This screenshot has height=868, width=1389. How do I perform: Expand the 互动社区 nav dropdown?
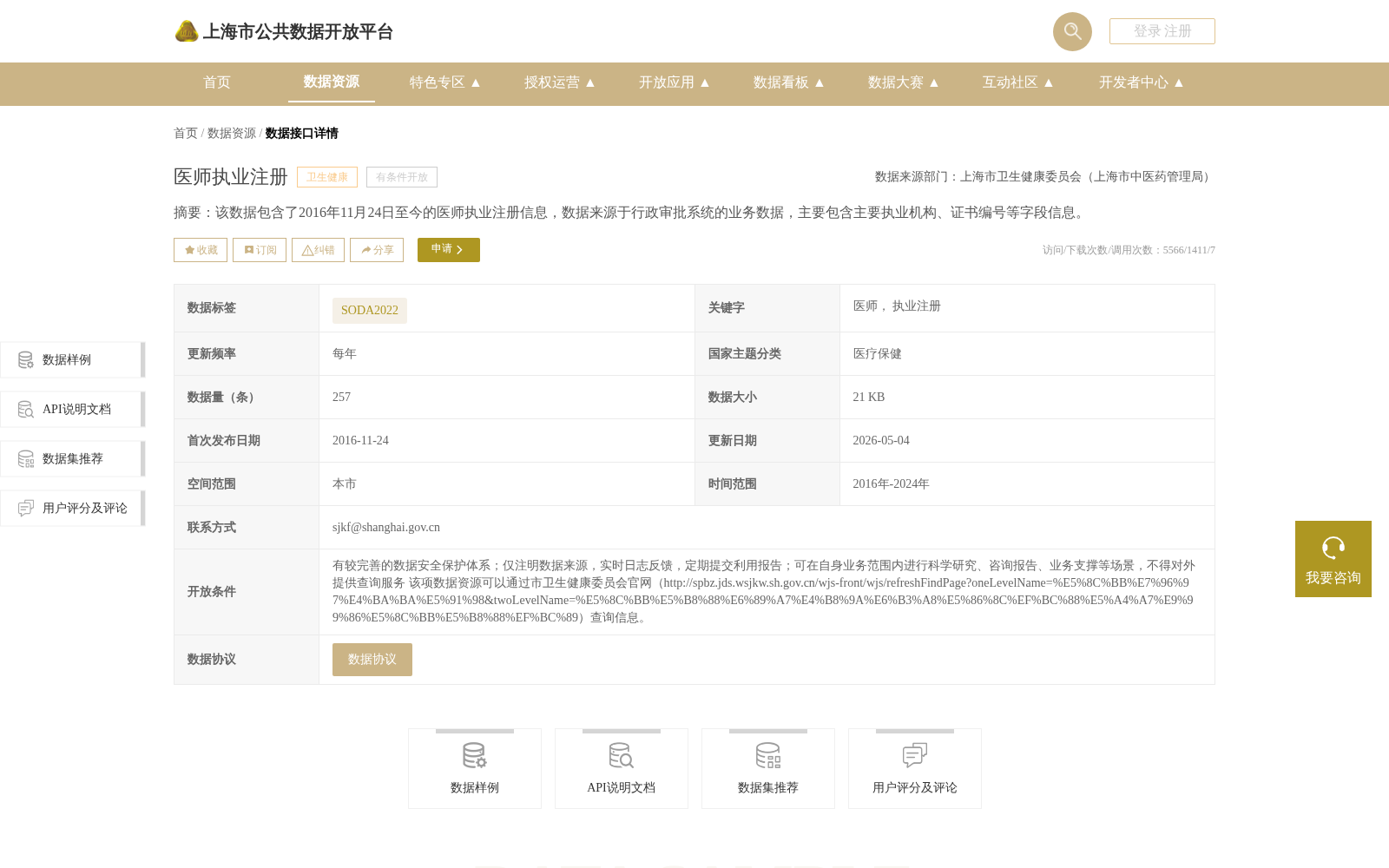tap(1018, 82)
